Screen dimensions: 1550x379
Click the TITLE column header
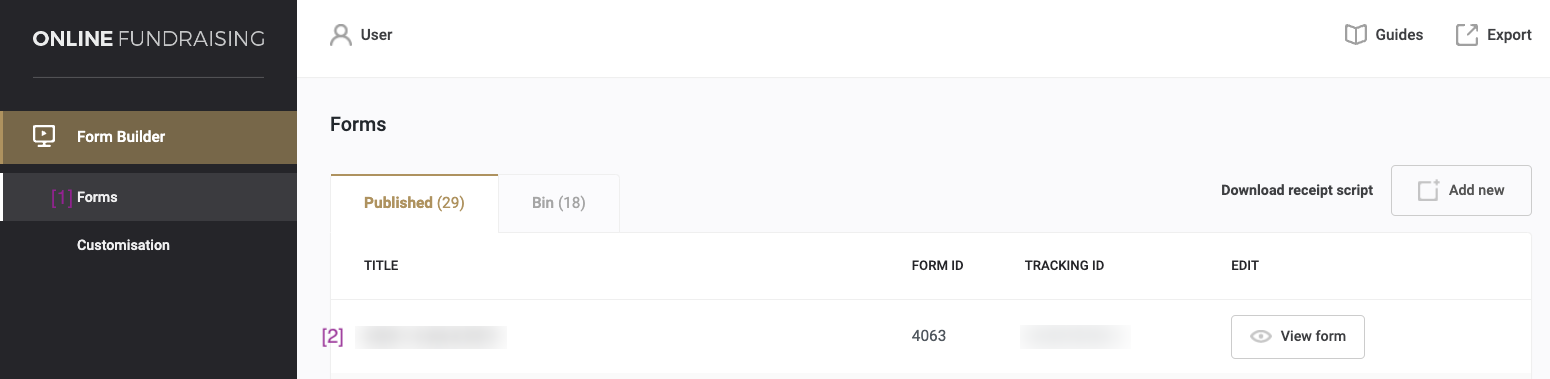pyautogui.click(x=381, y=266)
